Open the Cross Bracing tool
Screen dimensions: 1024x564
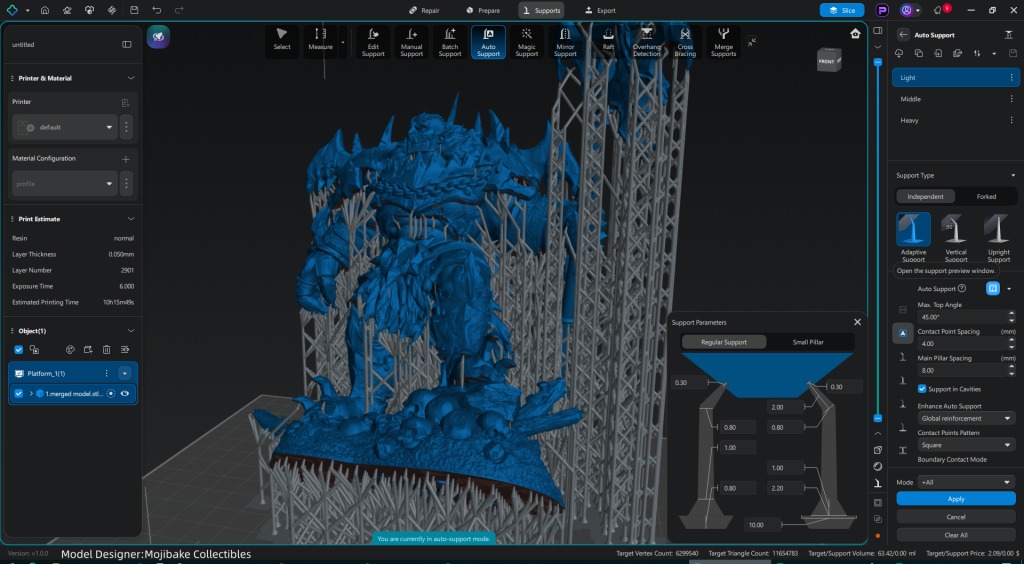point(685,42)
